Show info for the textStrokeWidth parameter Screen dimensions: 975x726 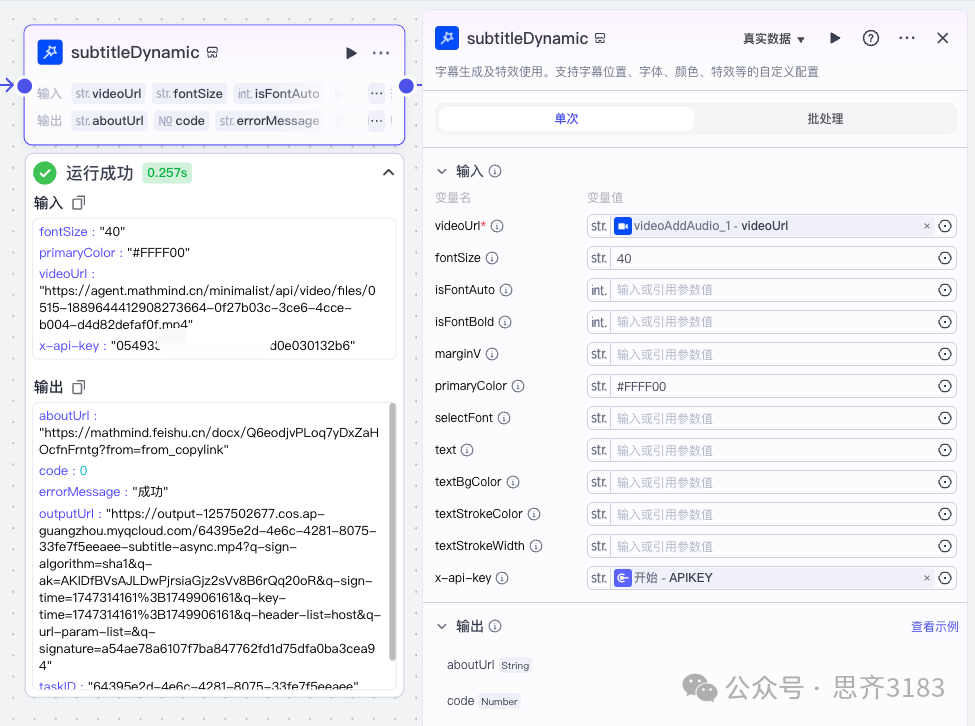point(536,546)
